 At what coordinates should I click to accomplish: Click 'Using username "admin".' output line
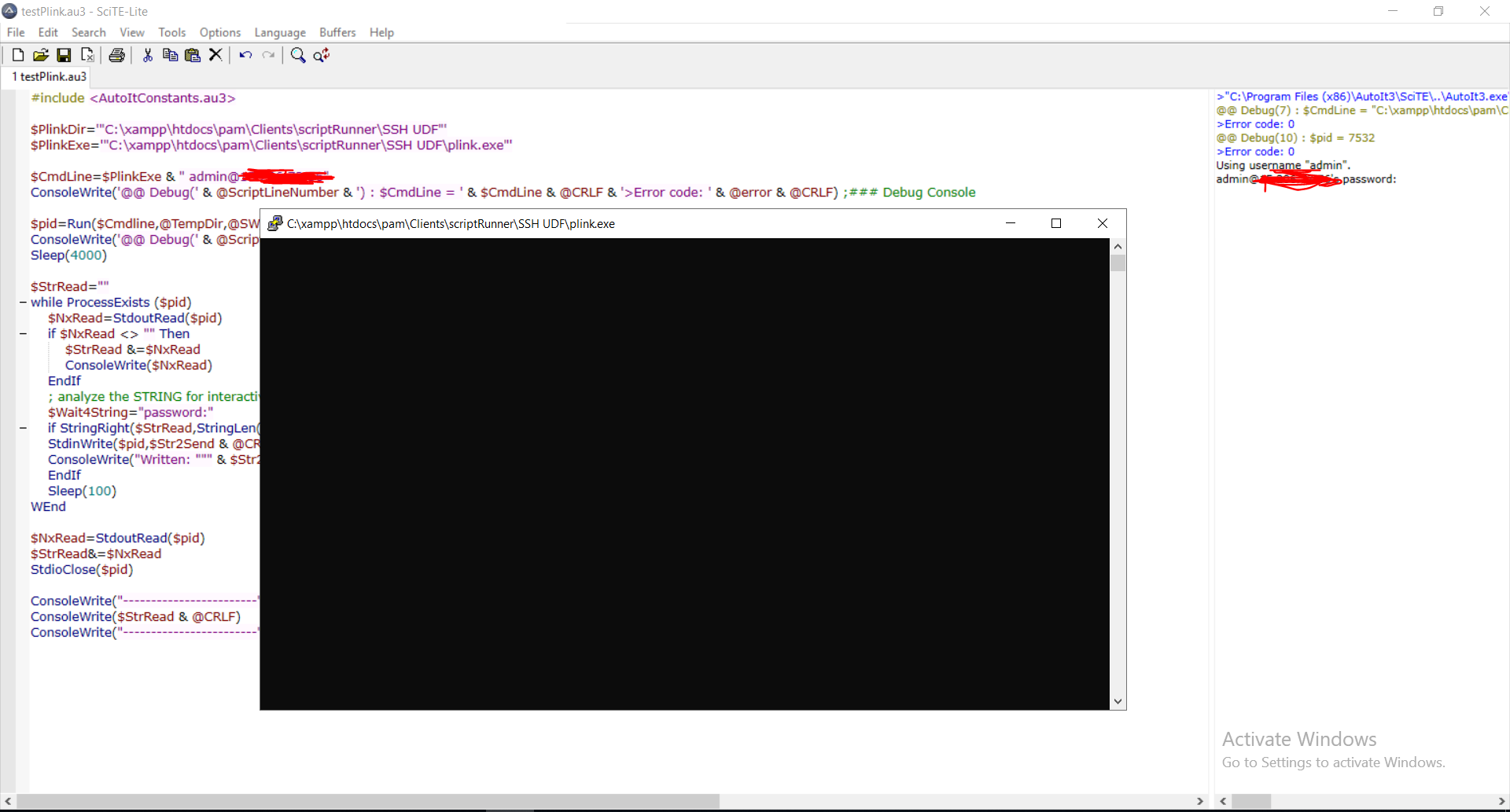click(x=1283, y=166)
